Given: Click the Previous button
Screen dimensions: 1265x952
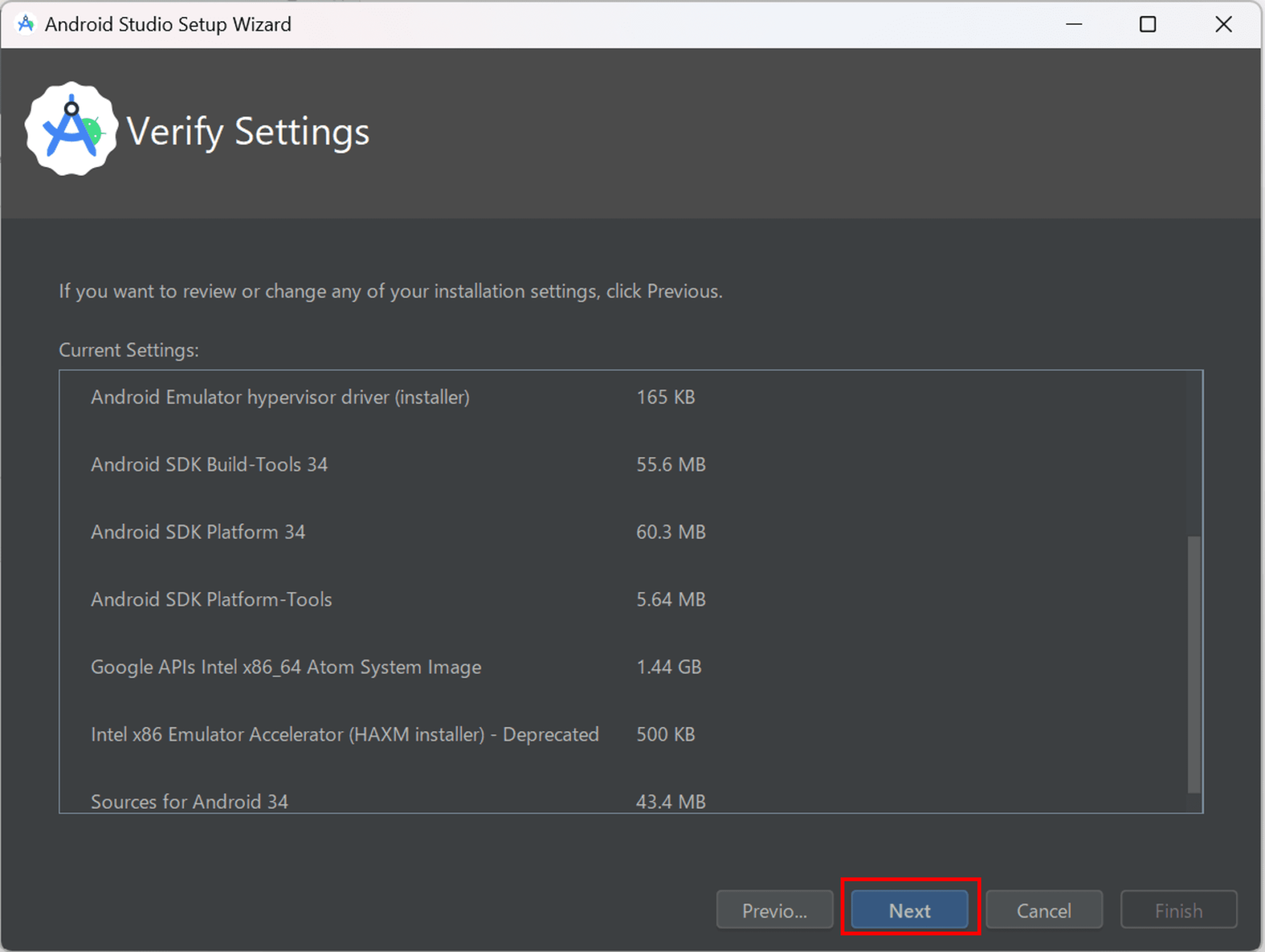Looking at the screenshot, I should [x=774, y=909].
